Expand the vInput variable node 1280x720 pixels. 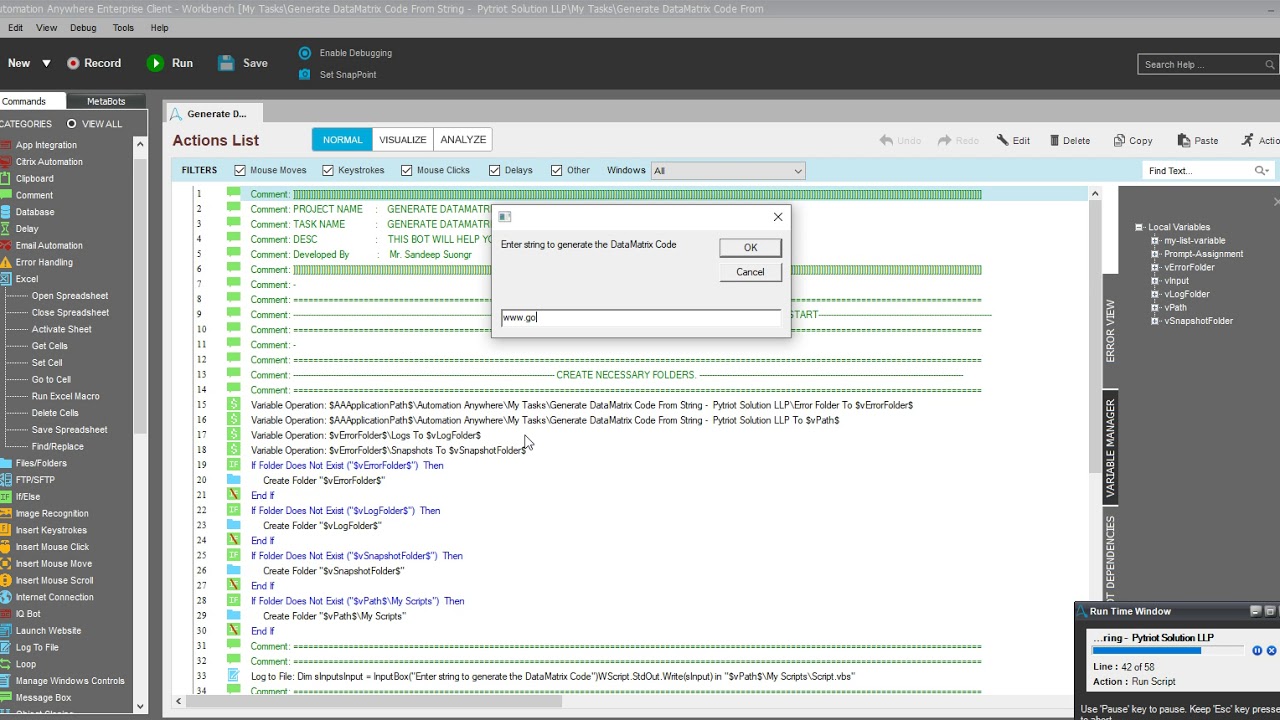pos(1155,281)
